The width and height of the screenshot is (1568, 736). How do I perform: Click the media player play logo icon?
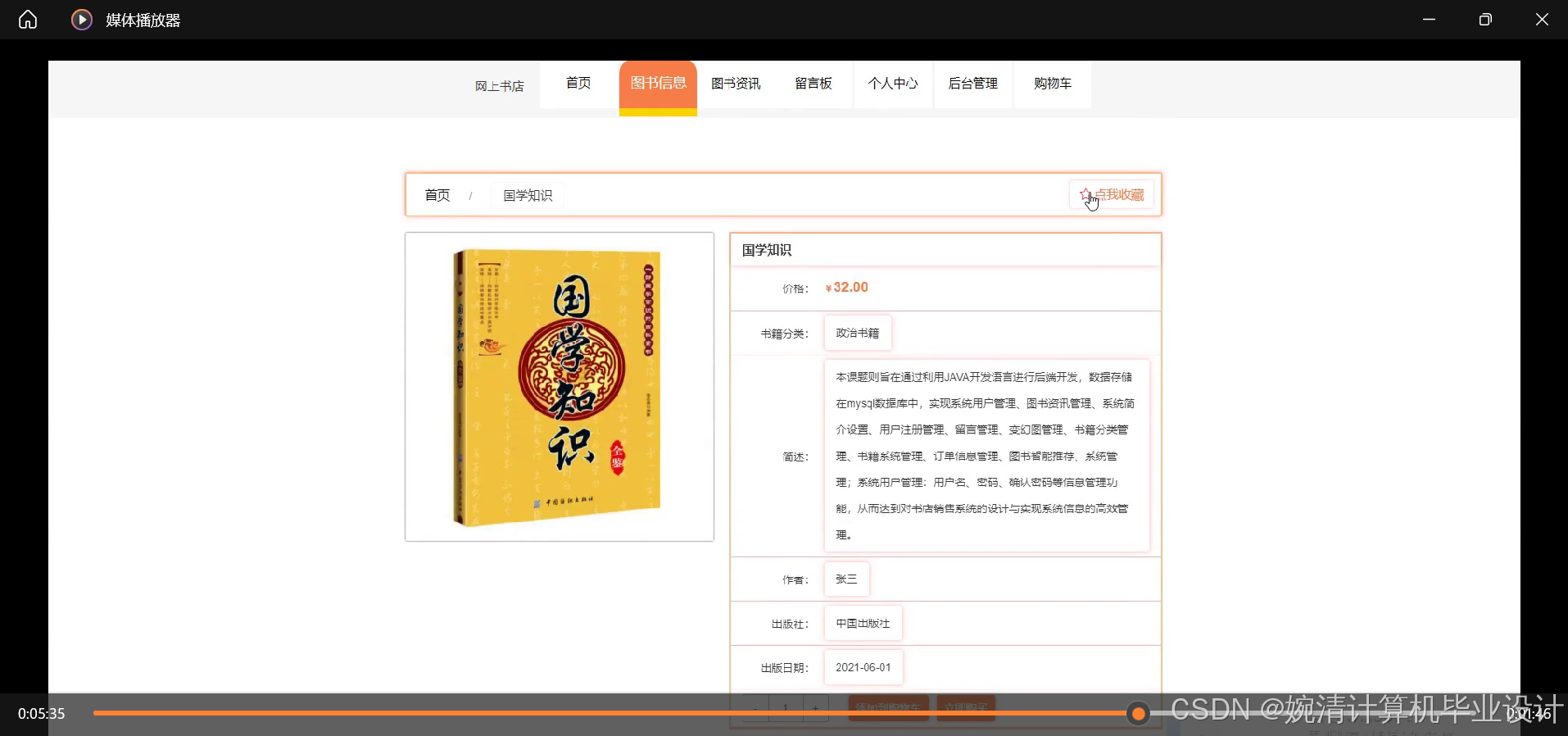point(82,20)
